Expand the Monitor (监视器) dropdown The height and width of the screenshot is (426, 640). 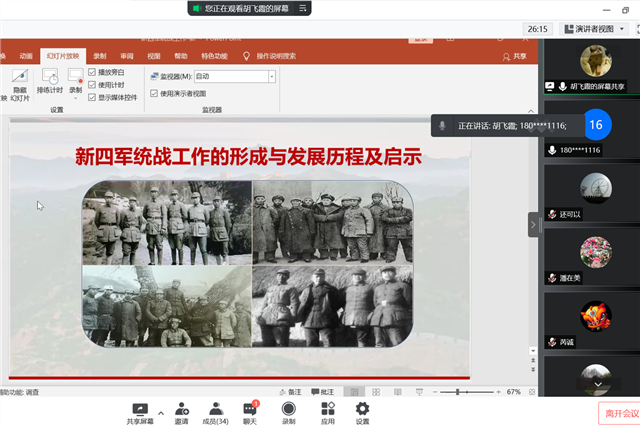tap(271, 76)
